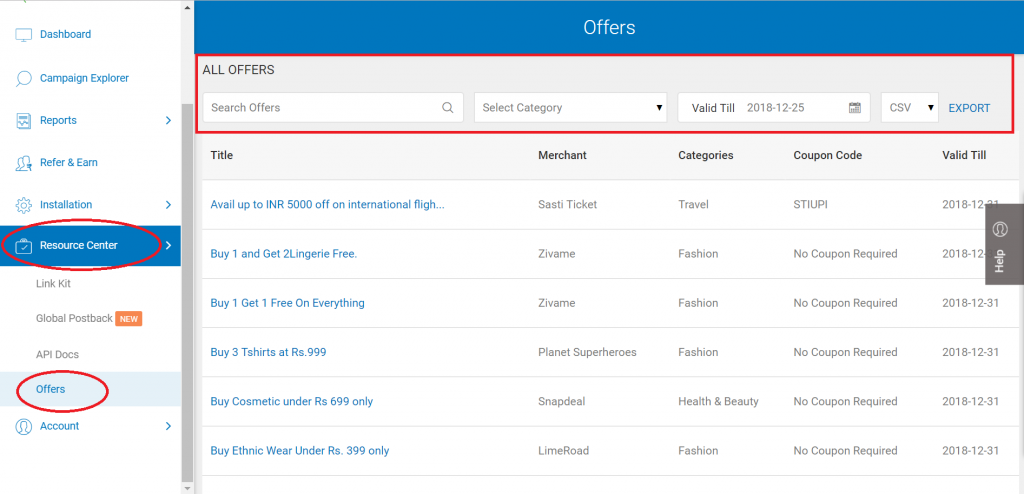
Task: Click the sidebar scrollbar down arrow
Action: [187, 487]
